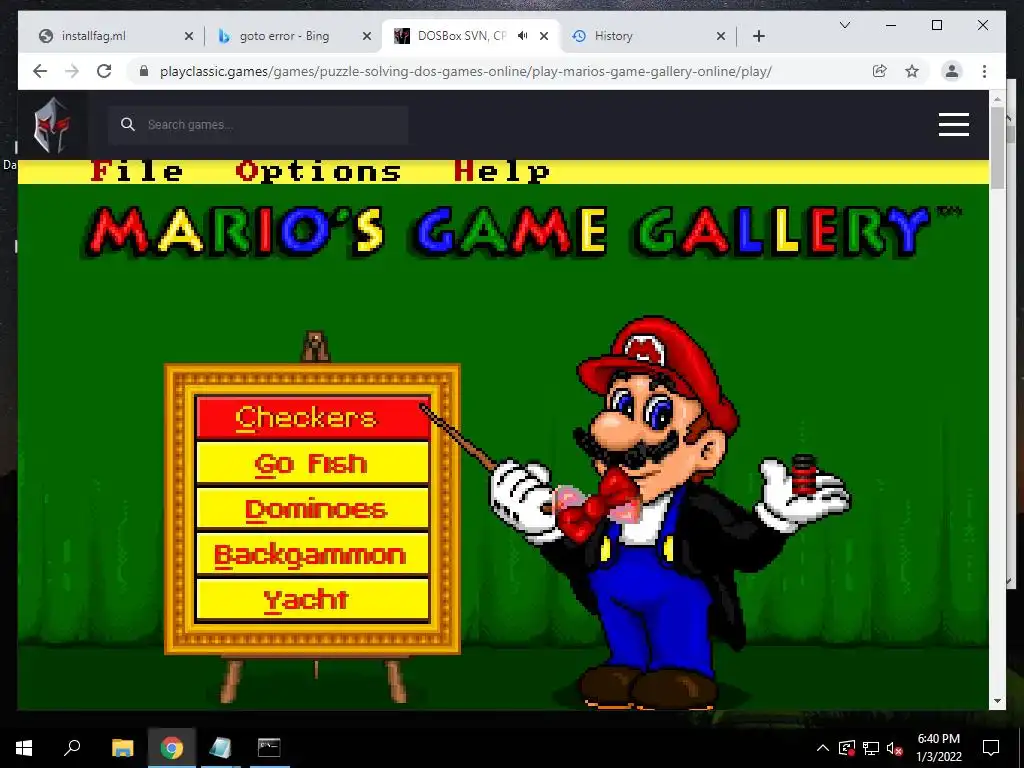The width and height of the screenshot is (1024, 768).
Task: Click the search magnifier icon in the games search
Action: 128,124
